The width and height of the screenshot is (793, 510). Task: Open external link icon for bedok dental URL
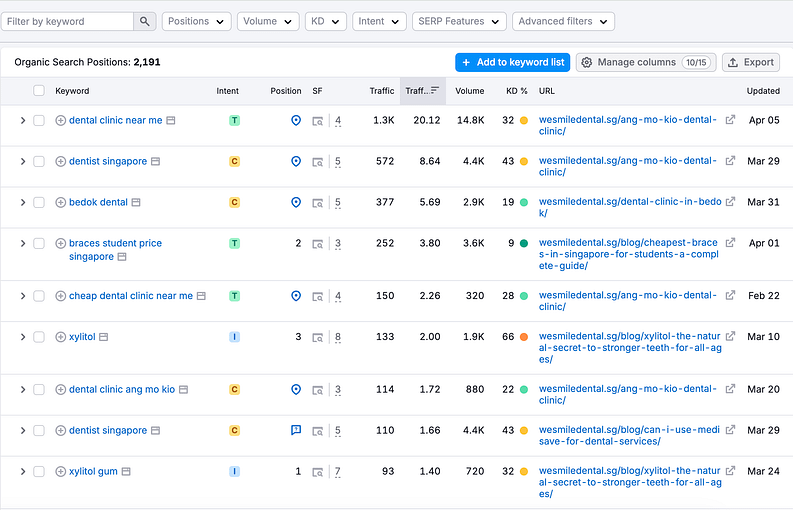730,202
